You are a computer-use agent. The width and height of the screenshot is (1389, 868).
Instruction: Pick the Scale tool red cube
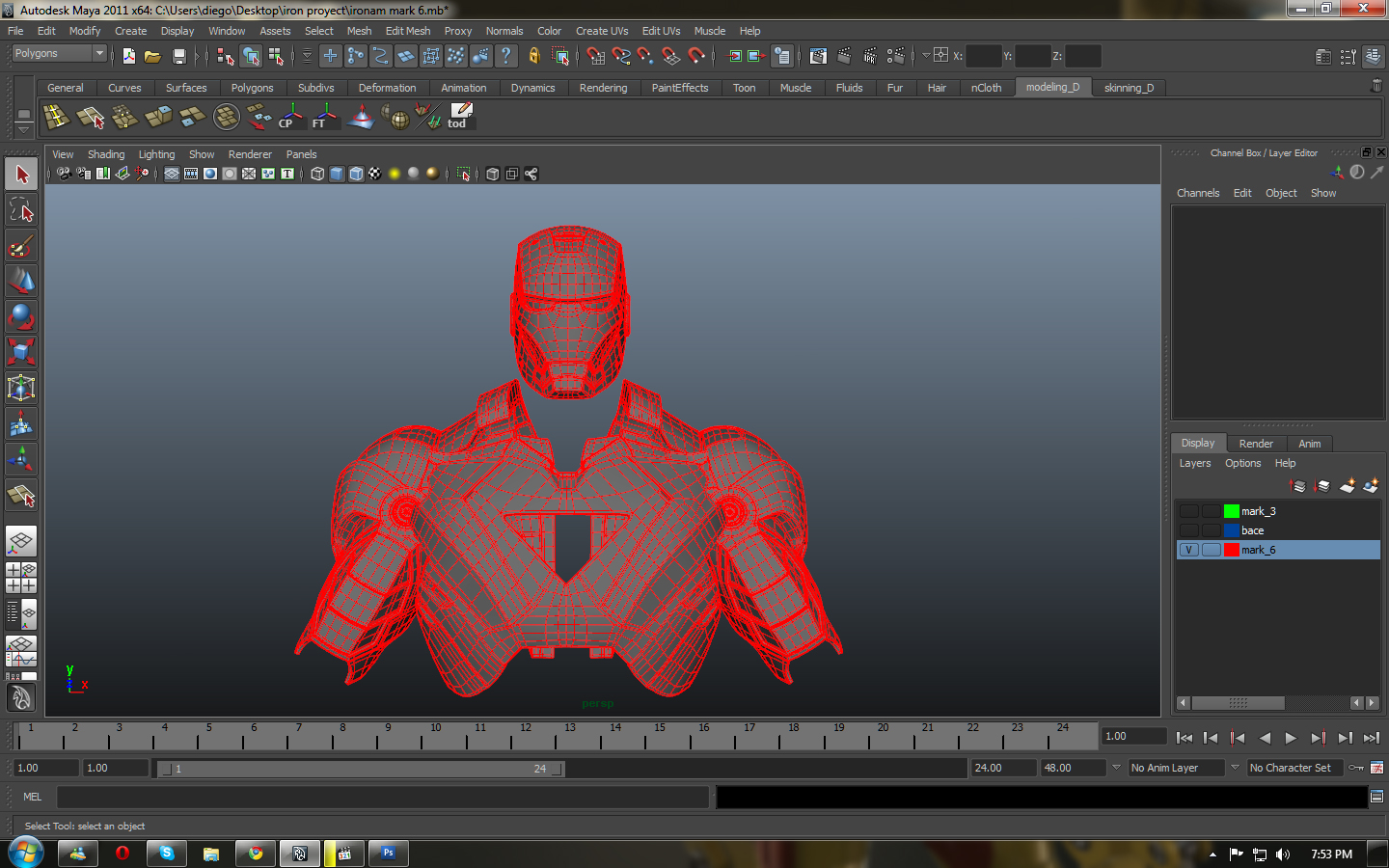tap(21, 351)
